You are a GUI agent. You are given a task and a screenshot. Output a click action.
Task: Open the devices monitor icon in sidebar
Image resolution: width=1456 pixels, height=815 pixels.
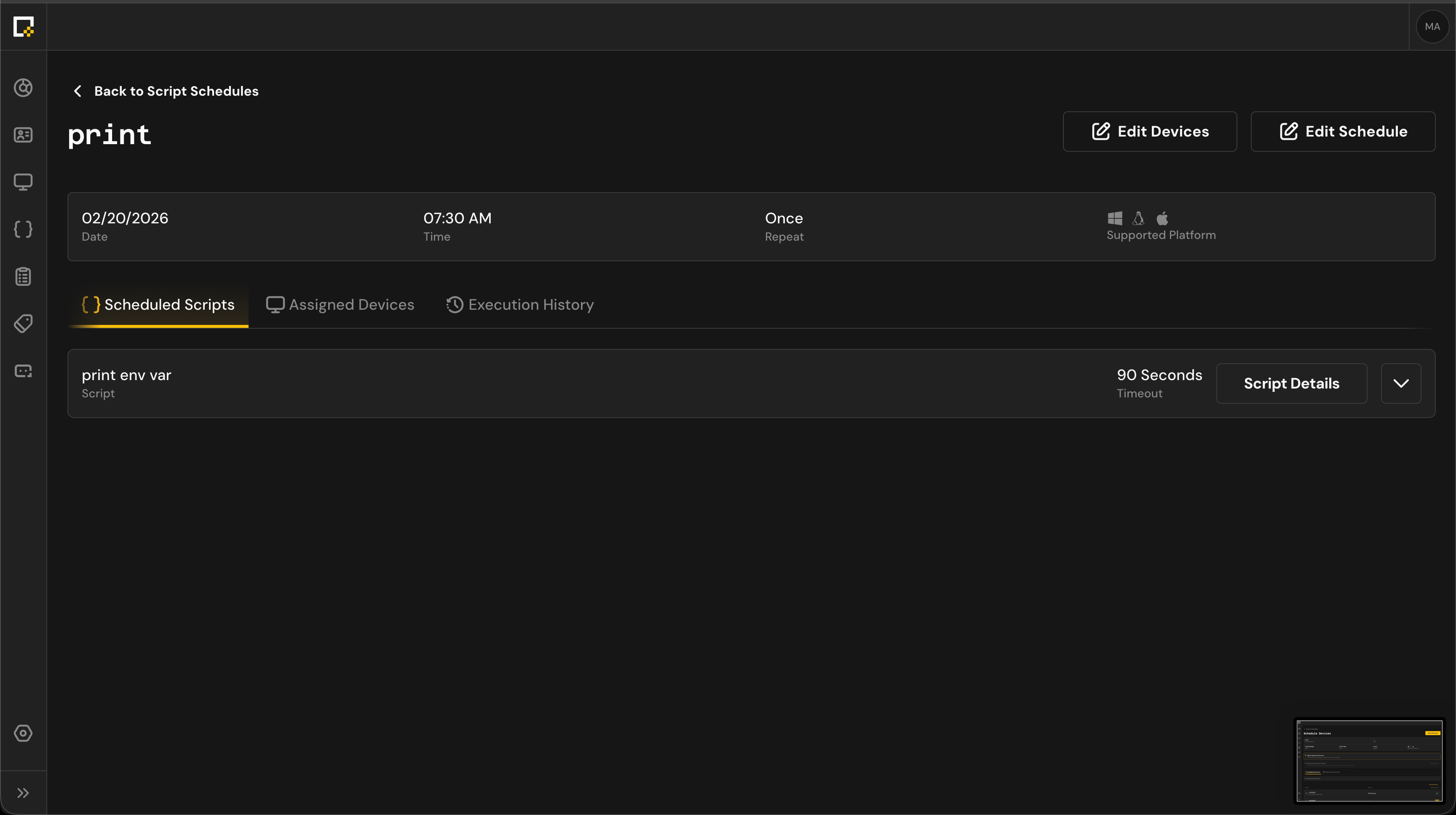[23, 182]
